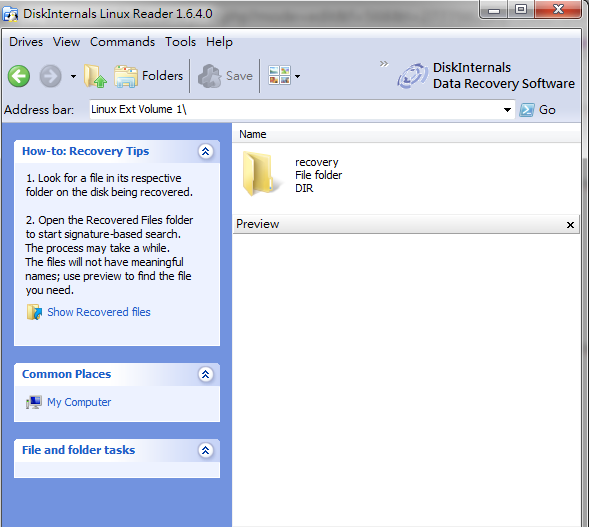Screen dimensions: 589x527
Task: Maximize the Linux Reader window
Action: point(521,9)
